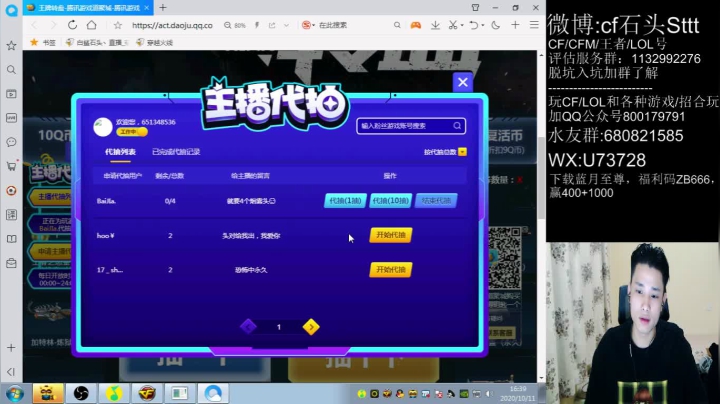
Task: Click the plus icon in browser toolbar
Action: point(515,25)
